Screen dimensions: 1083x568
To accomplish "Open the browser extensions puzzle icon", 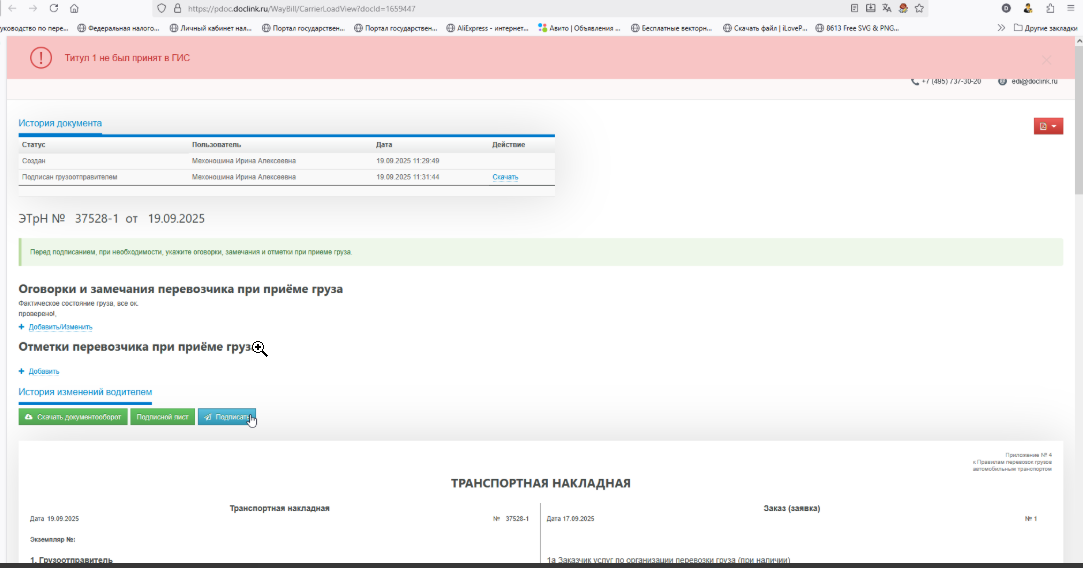I will pyautogui.click(x=1050, y=8).
